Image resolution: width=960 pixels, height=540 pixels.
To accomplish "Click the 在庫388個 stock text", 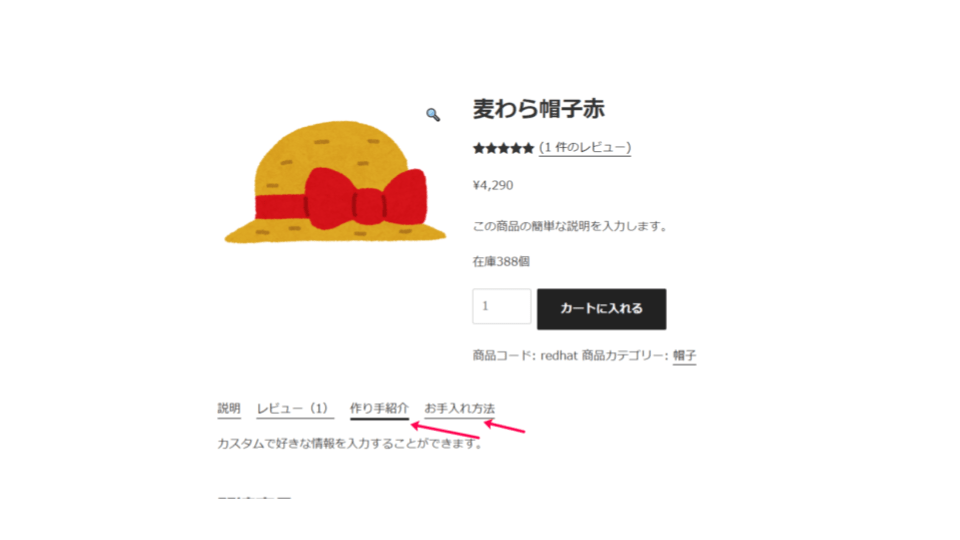I will click(x=501, y=261).
